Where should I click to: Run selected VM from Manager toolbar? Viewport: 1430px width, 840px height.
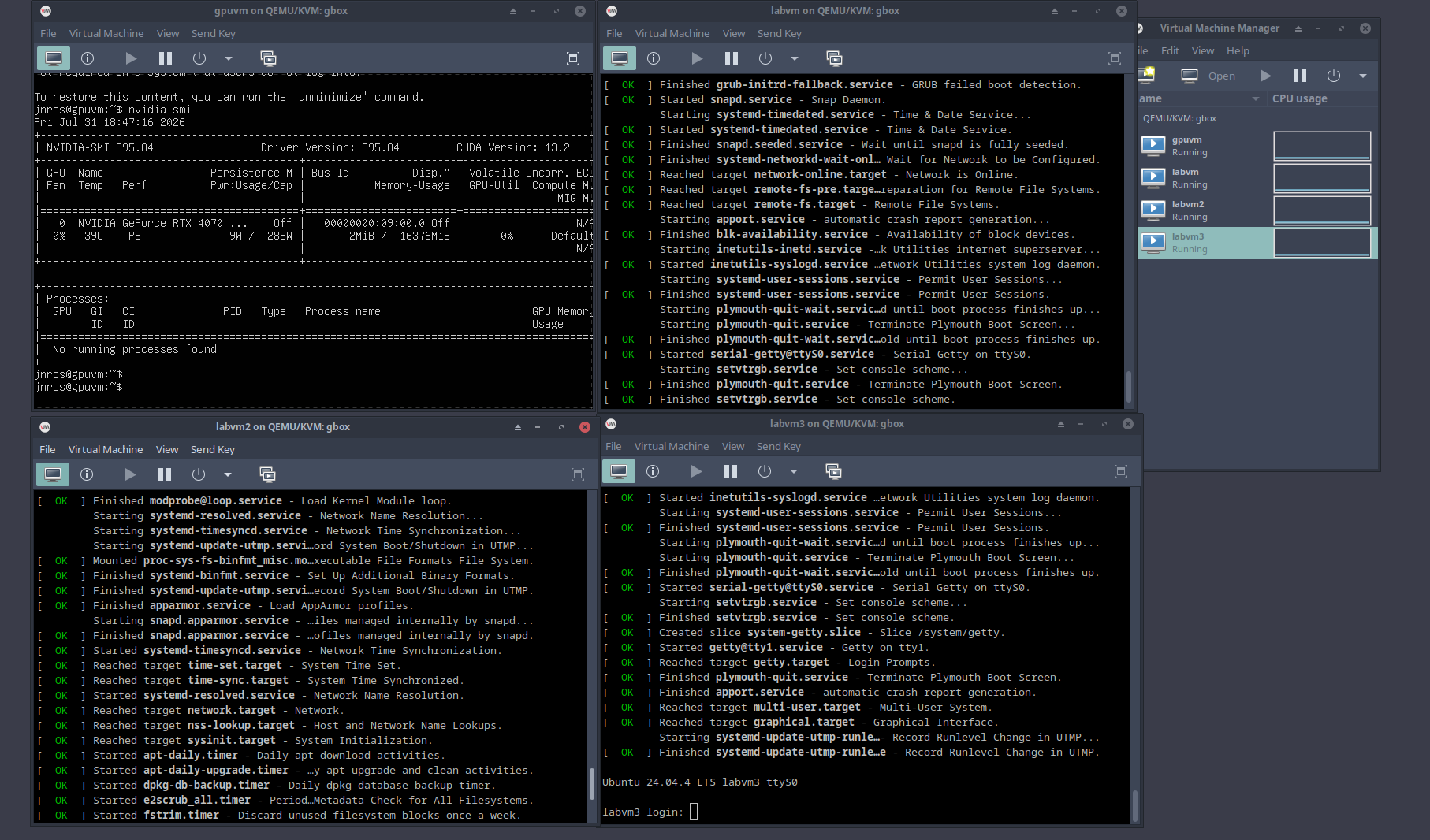point(1265,76)
